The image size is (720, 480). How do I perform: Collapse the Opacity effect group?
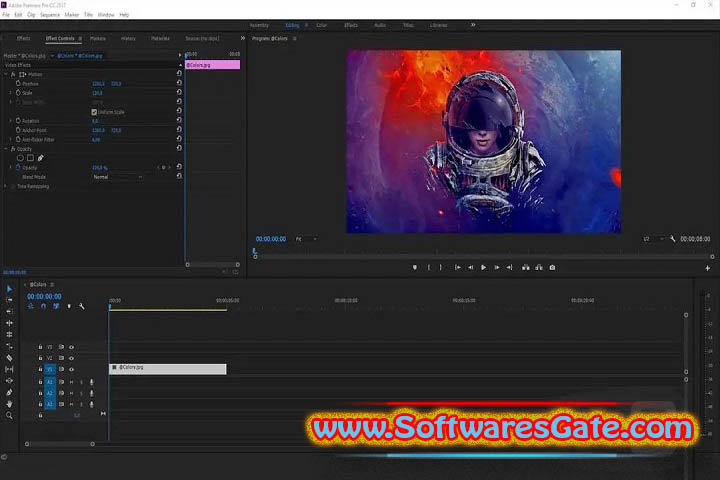[6, 149]
